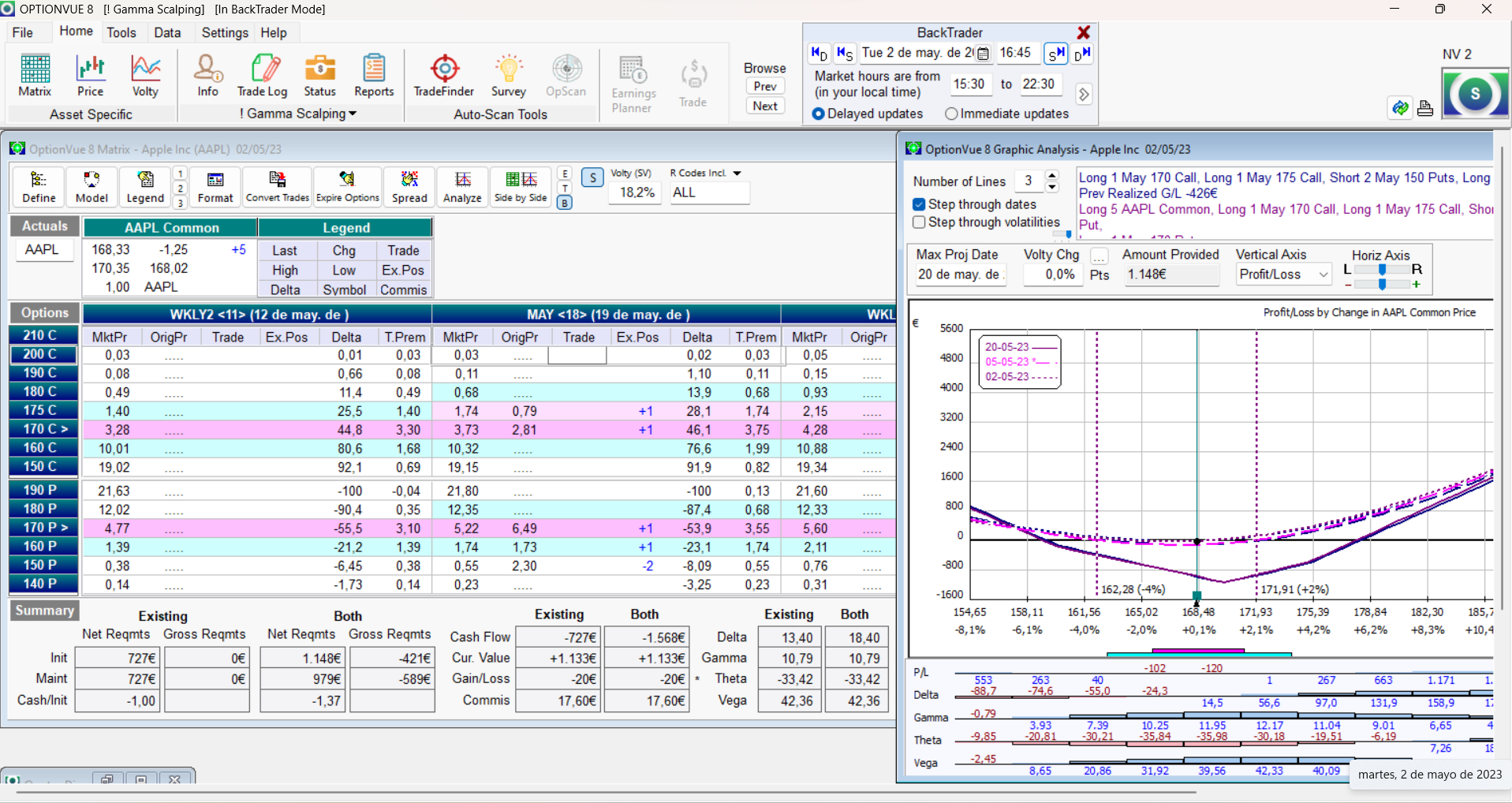Open Volty Chg ellipsis options button
1512x803 pixels.
[1099, 256]
